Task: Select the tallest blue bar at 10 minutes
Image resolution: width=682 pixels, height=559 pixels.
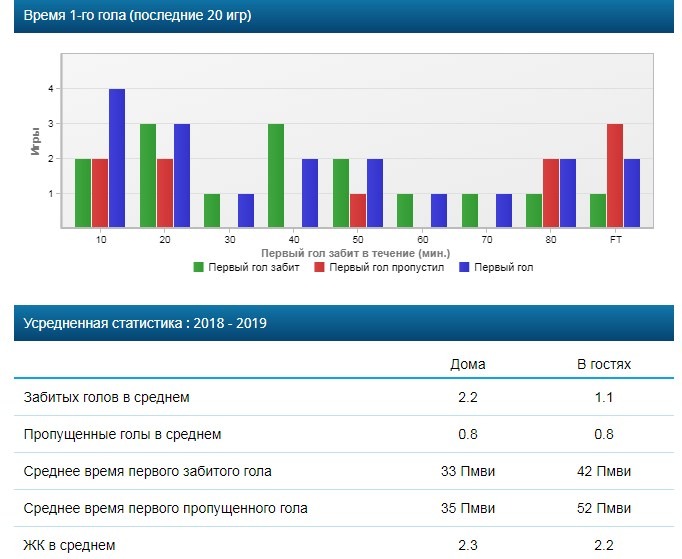Action: point(117,158)
